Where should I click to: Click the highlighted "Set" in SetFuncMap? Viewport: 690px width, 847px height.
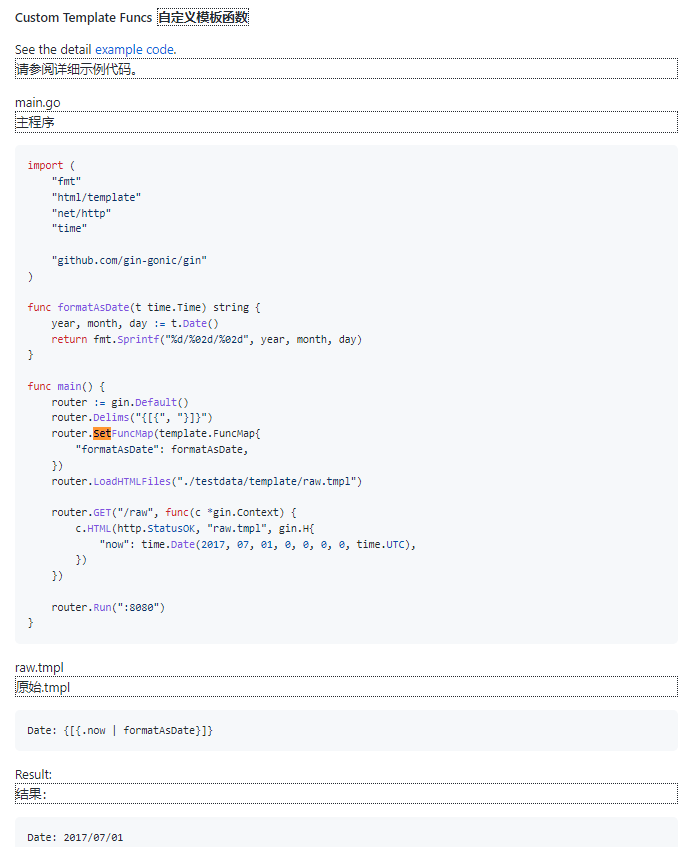[102, 433]
